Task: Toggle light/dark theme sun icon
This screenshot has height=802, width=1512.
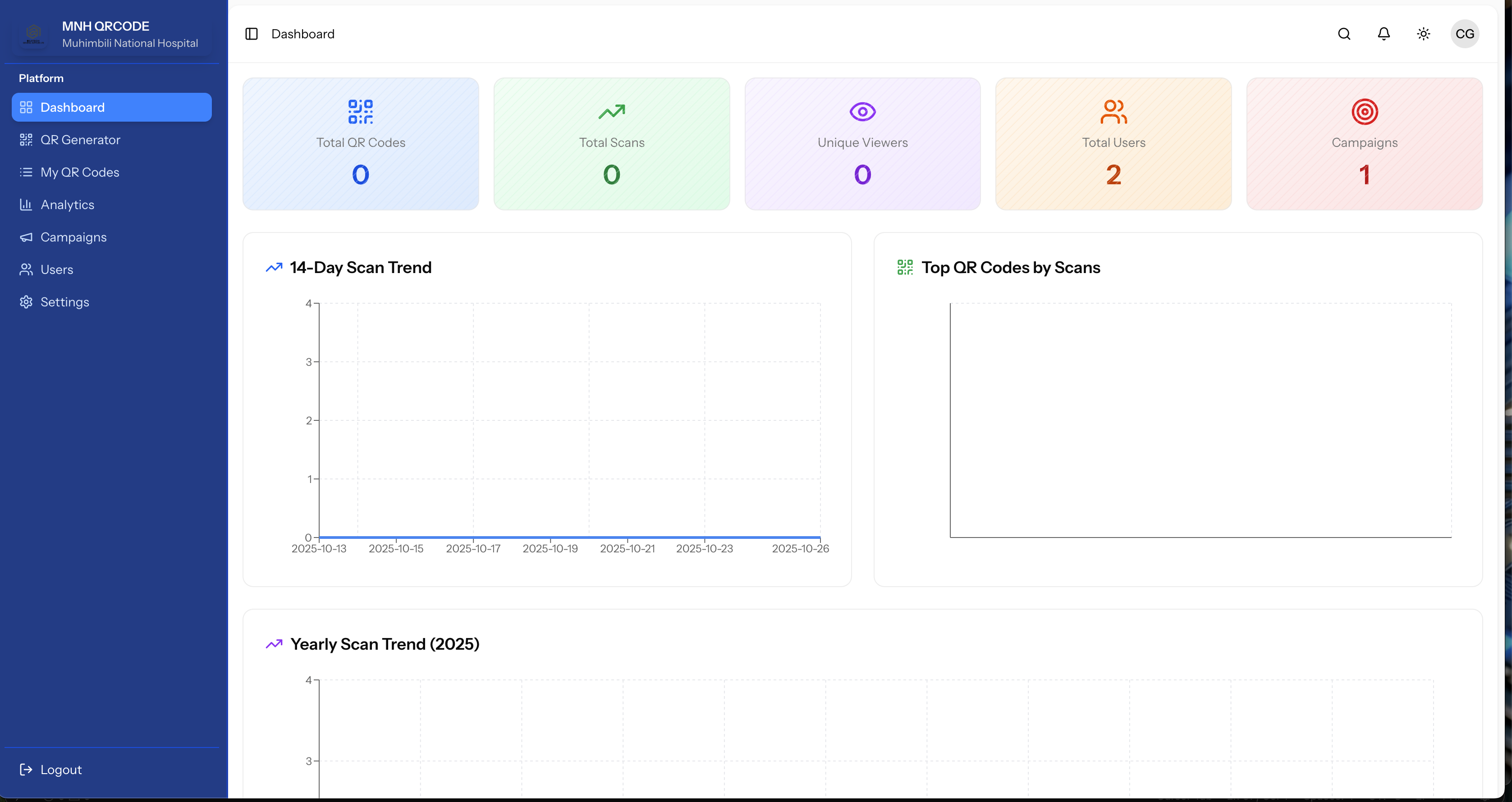Action: coord(1423,34)
